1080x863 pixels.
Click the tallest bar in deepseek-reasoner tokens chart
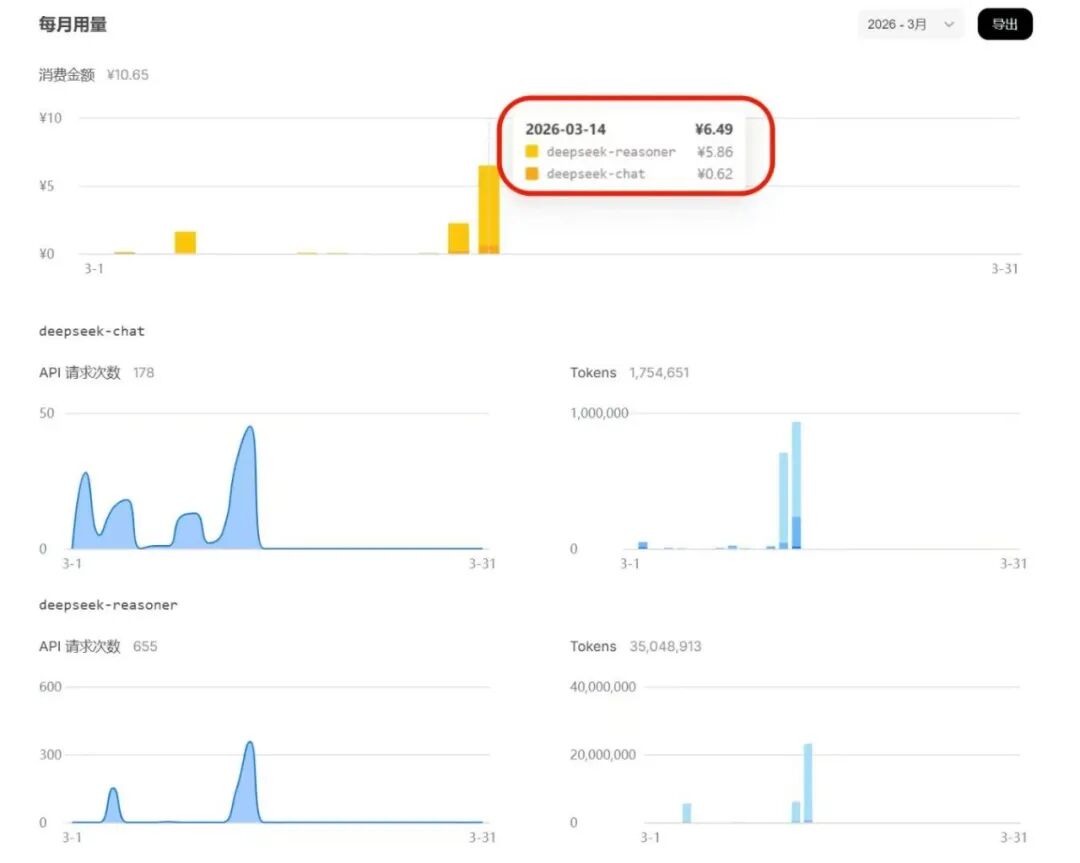[808, 783]
